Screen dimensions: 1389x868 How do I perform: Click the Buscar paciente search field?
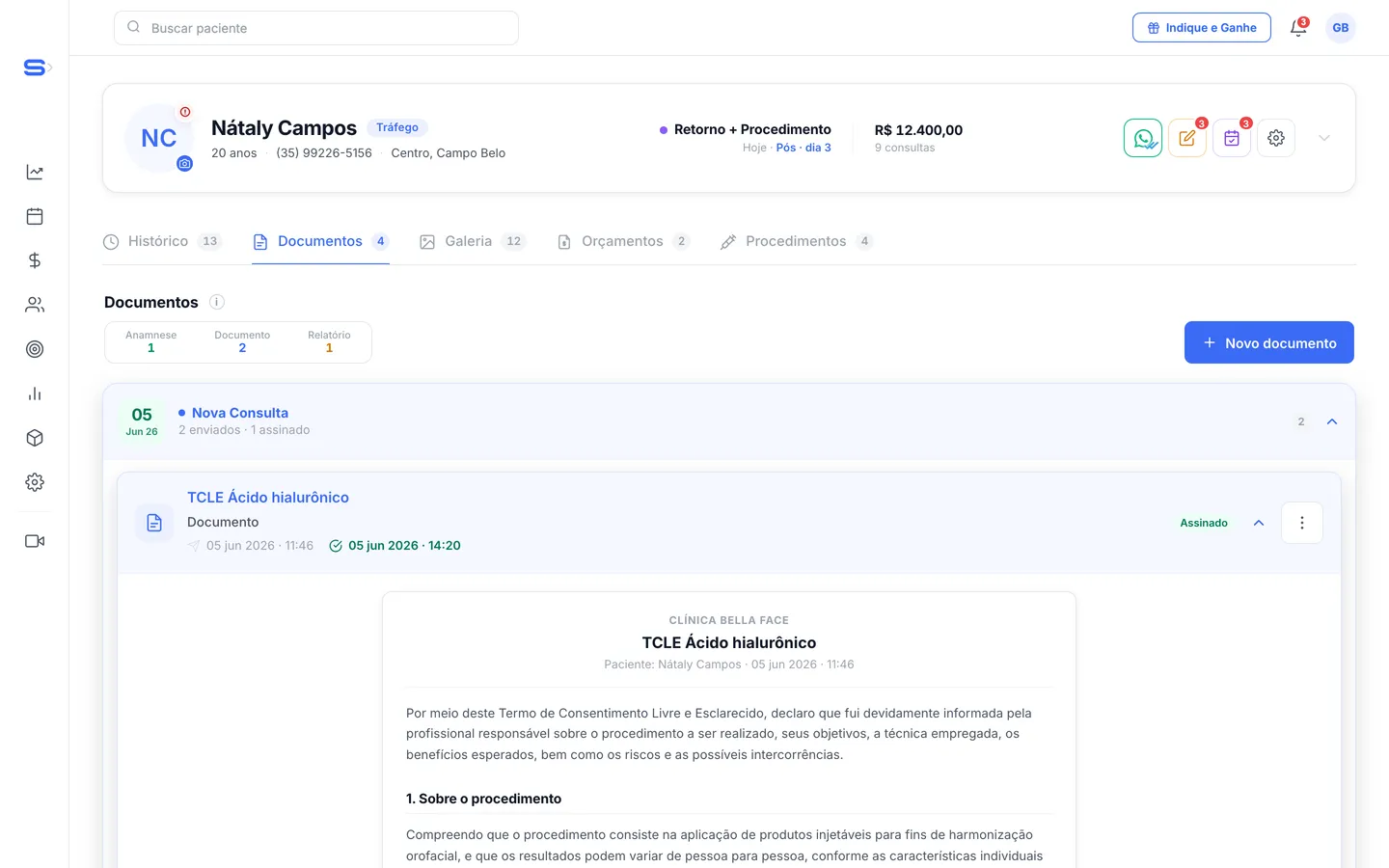point(316,28)
